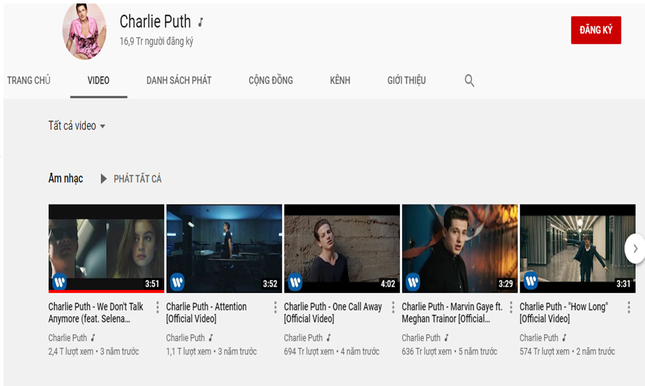Subscribe using the red ĐĂNG KÝ button
Viewport: 645px width, 386px height.
point(596,30)
